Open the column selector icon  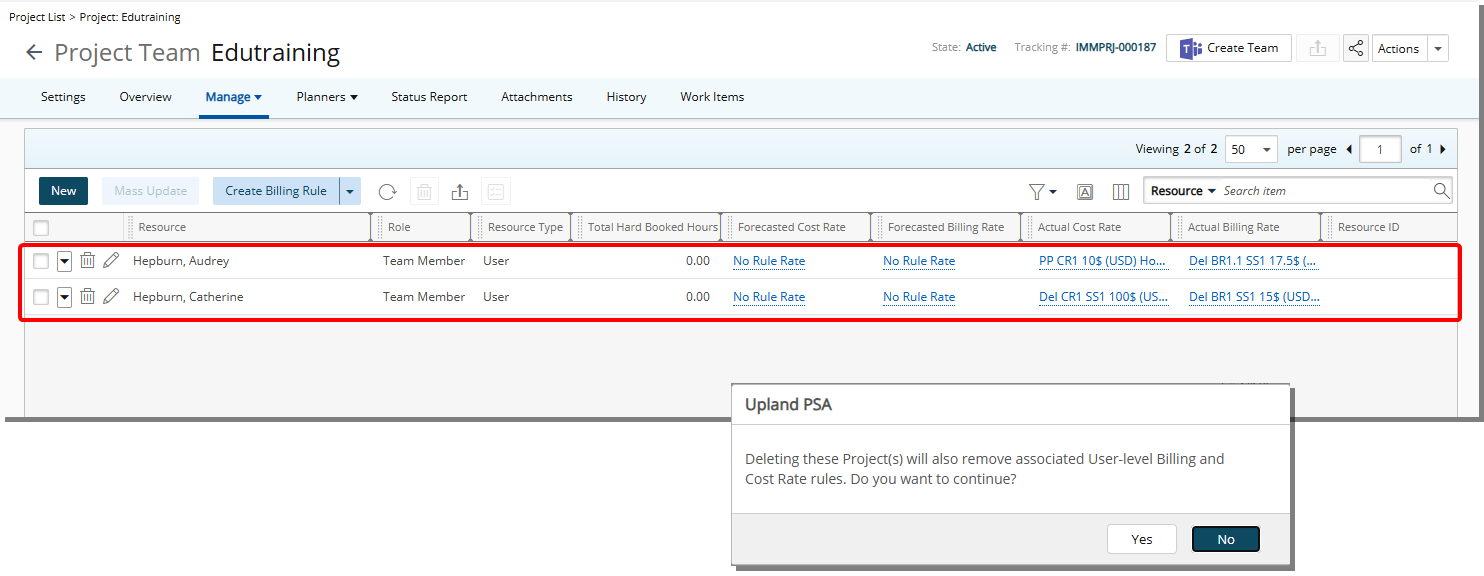(1120, 190)
